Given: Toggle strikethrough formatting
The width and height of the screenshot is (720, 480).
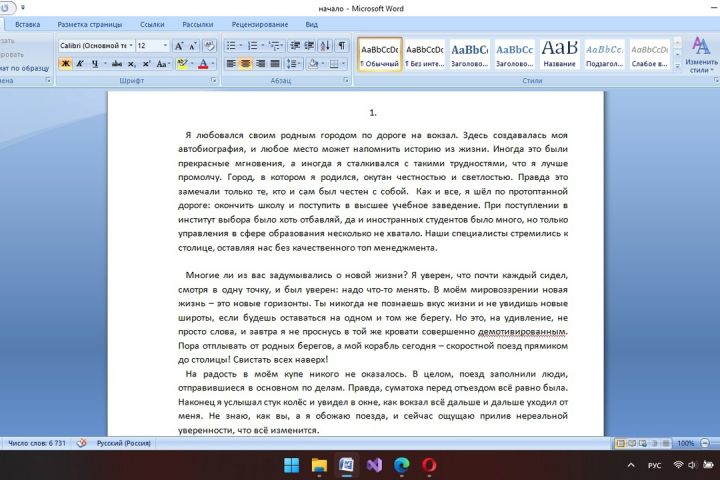Looking at the screenshot, I should tap(117, 64).
